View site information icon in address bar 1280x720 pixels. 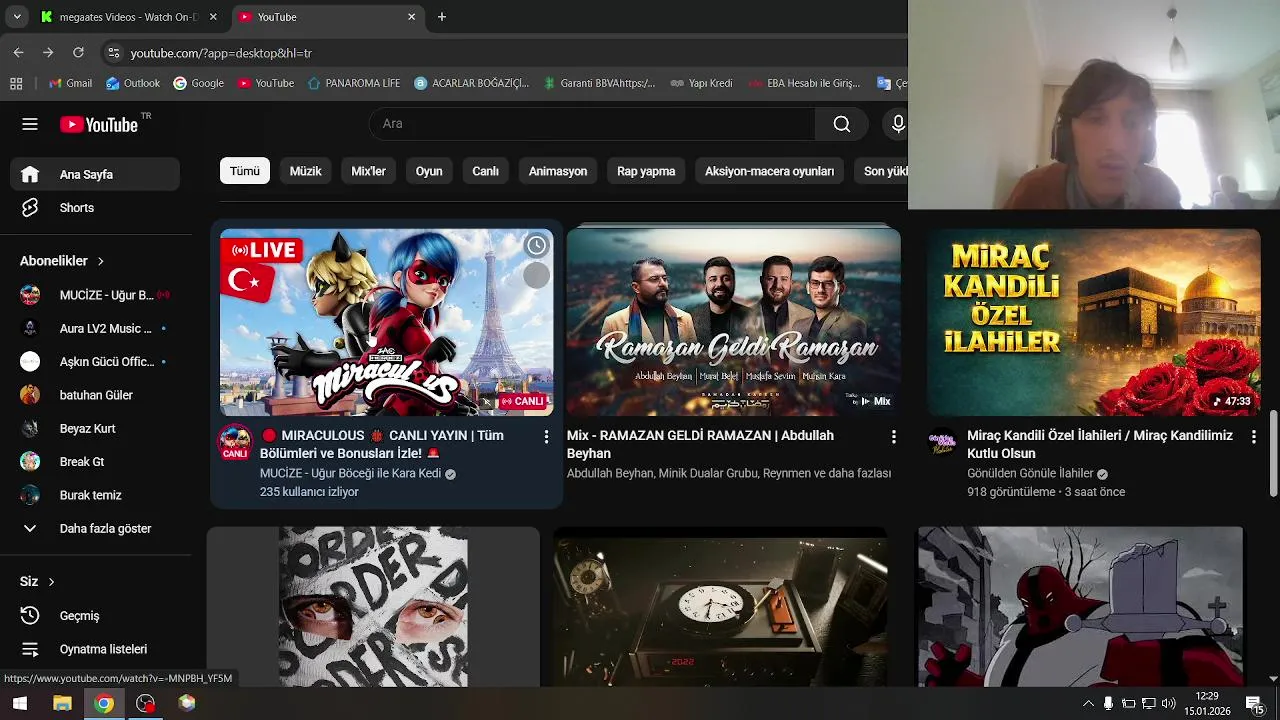(x=113, y=53)
